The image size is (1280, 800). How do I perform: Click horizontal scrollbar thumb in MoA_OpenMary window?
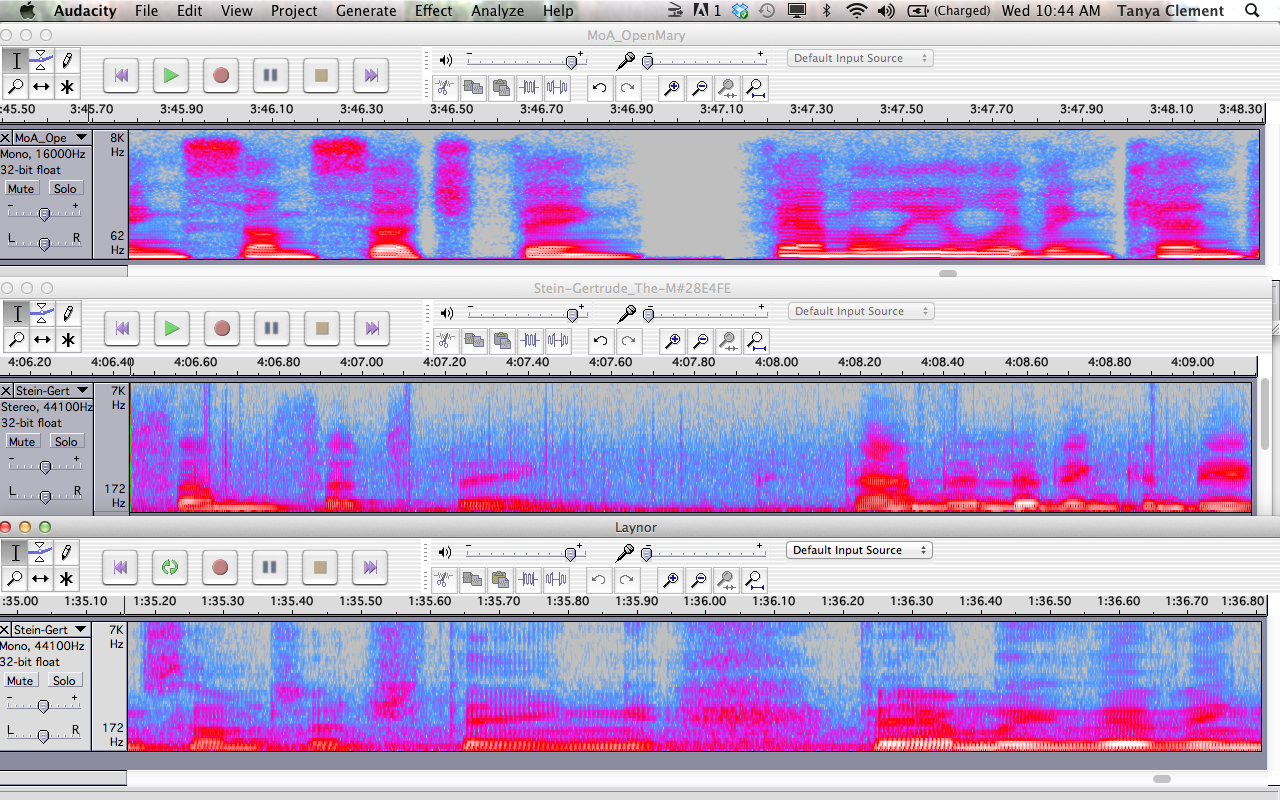tap(948, 273)
